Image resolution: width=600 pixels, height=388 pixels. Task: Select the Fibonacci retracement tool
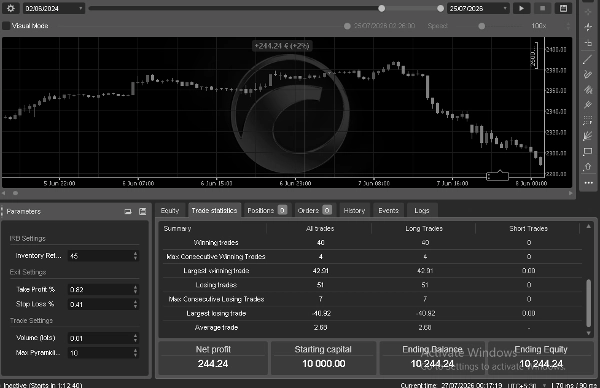coord(588,121)
